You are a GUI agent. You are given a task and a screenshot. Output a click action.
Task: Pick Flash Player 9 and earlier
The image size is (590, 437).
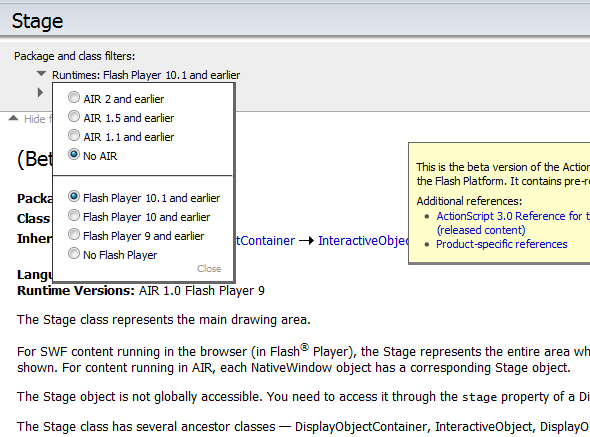click(x=74, y=234)
